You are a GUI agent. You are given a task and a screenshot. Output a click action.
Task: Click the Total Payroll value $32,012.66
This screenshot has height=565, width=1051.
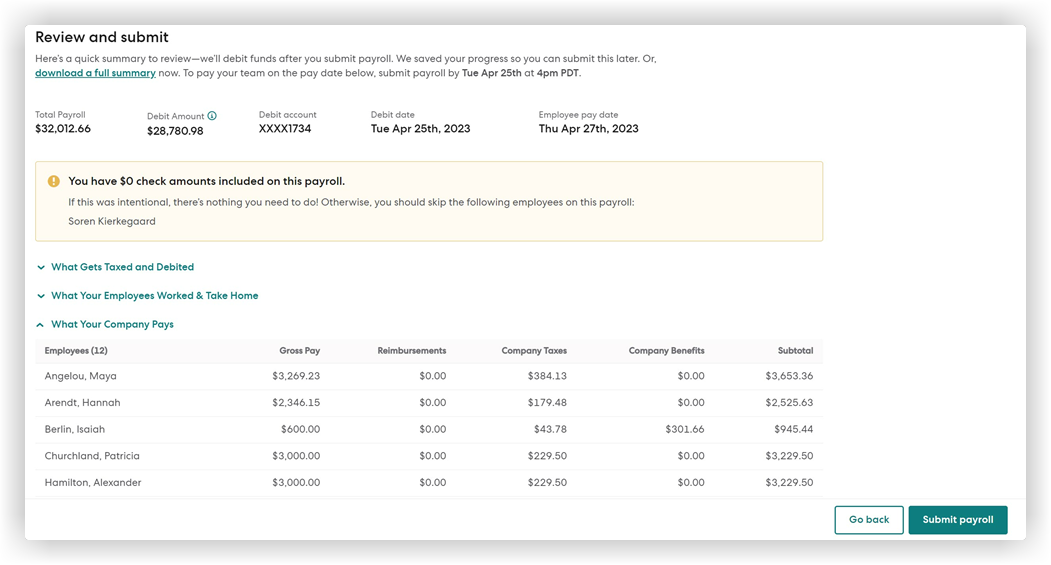[63, 129]
